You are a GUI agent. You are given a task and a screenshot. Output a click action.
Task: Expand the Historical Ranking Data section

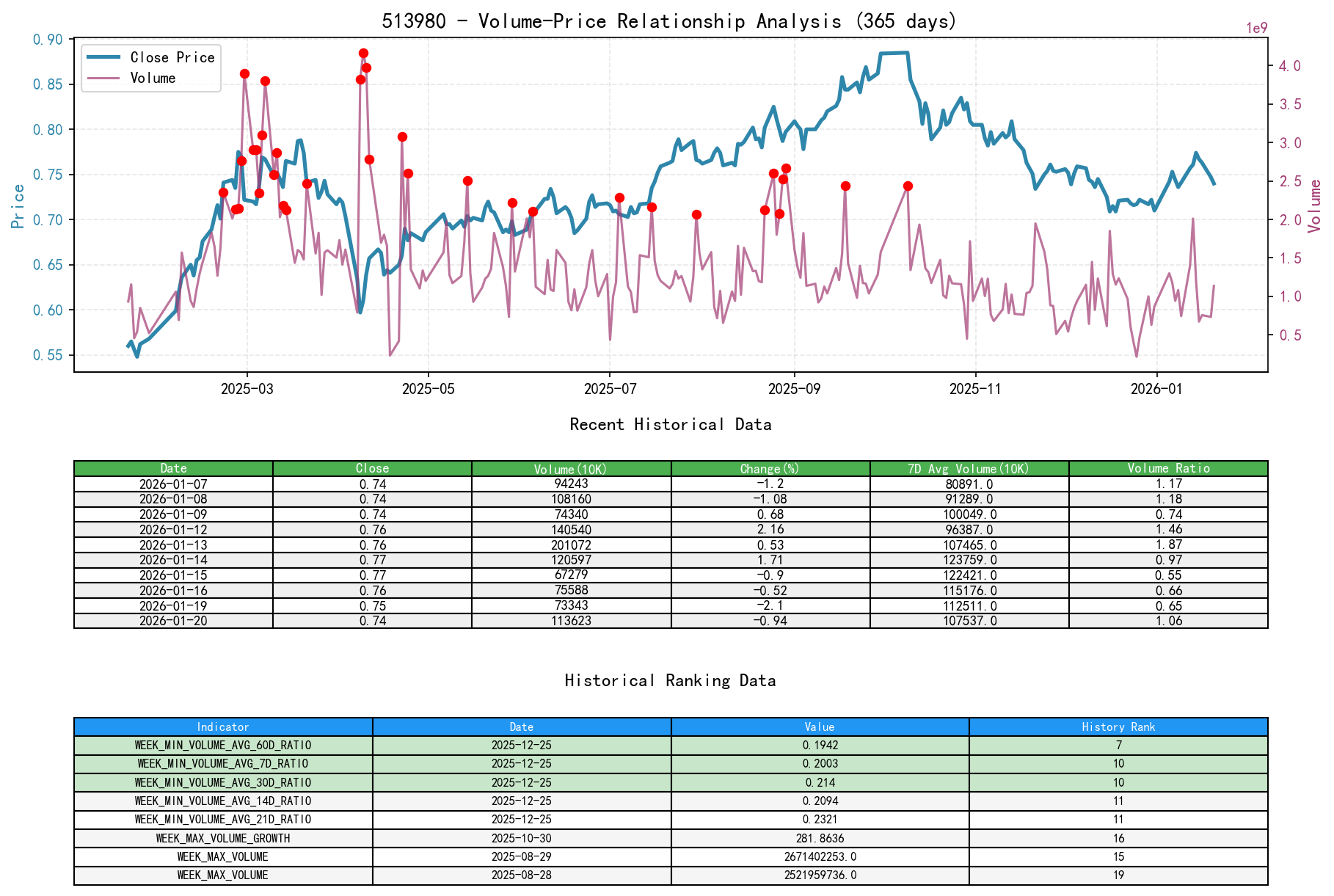[670, 680]
